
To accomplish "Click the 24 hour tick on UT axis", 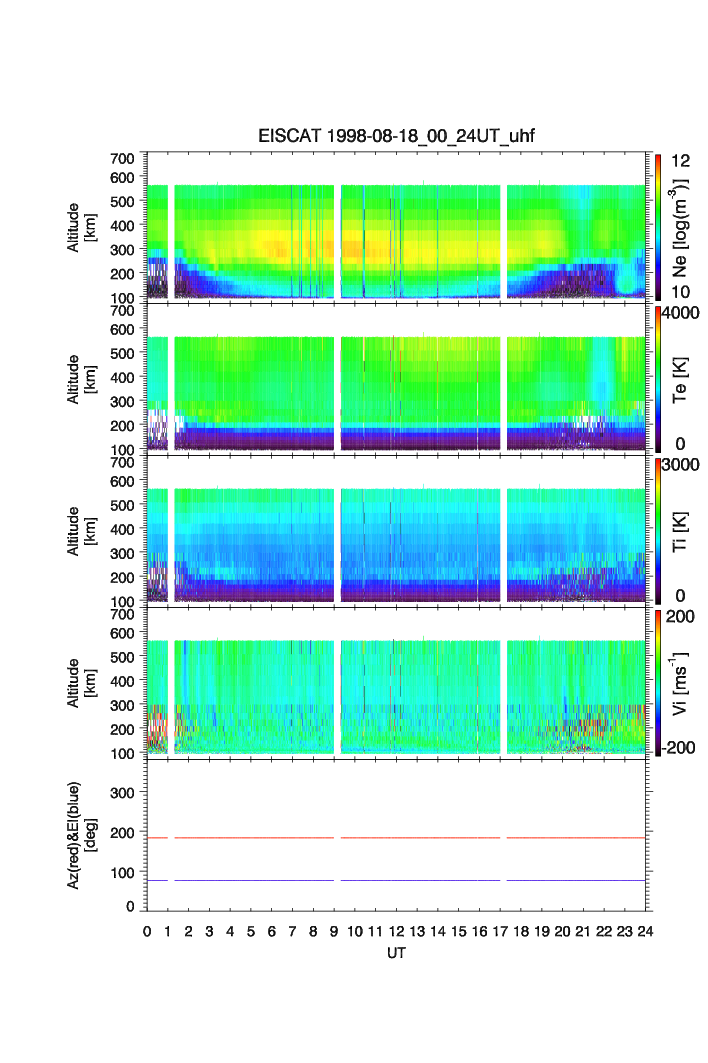I will click(645, 931).
